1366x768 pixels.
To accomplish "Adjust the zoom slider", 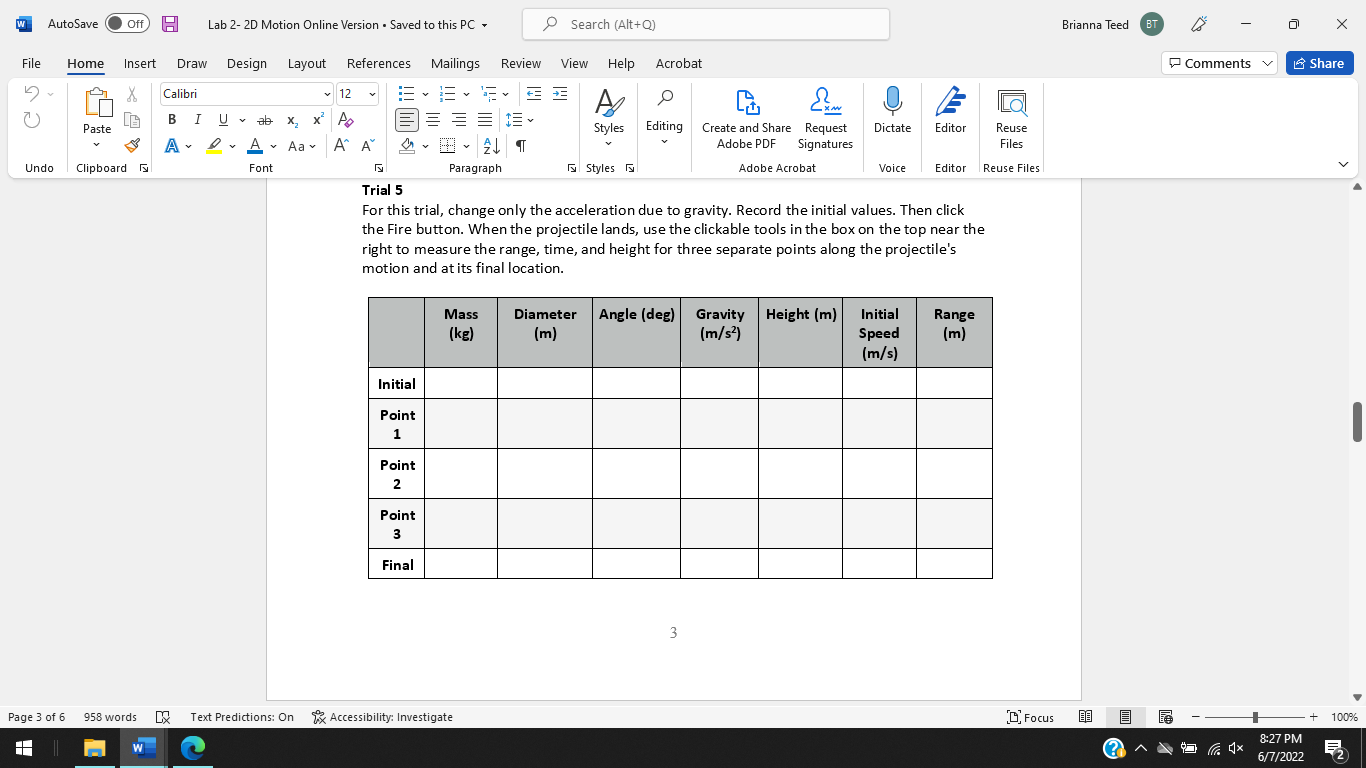I will [x=1254, y=717].
